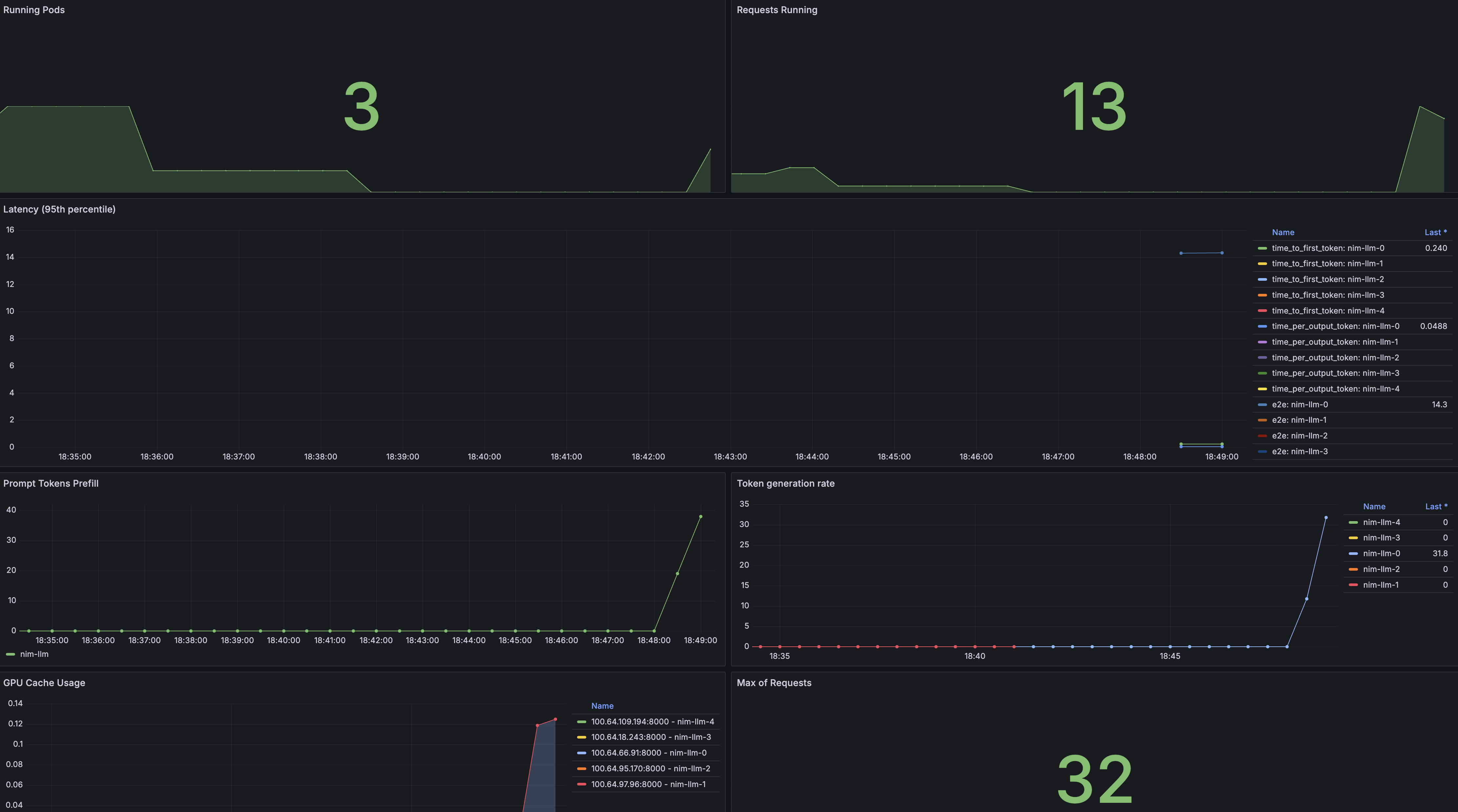Viewport: 1458px width, 812px height.
Task: Toggle e2e: nim-llm-0 series in Latency legend
Action: coord(1300,405)
